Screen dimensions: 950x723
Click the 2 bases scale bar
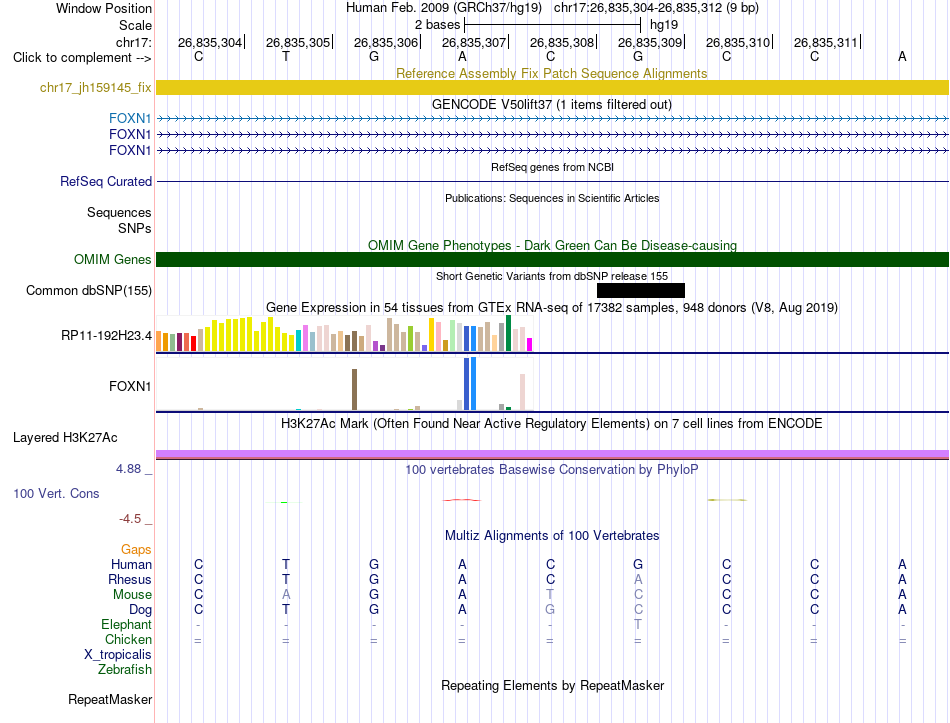(552, 25)
